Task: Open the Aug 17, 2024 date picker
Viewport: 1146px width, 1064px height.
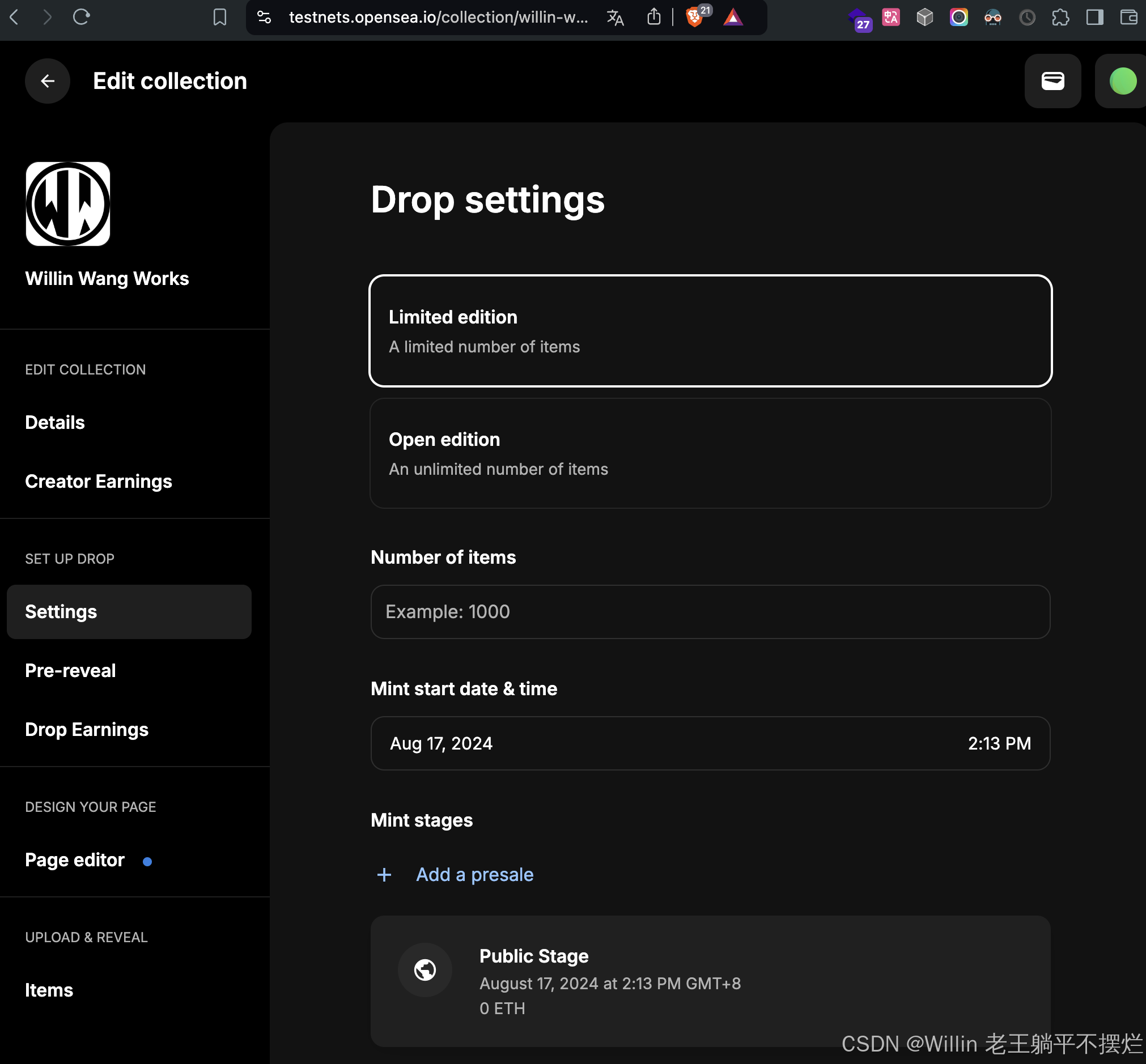Action: click(441, 743)
